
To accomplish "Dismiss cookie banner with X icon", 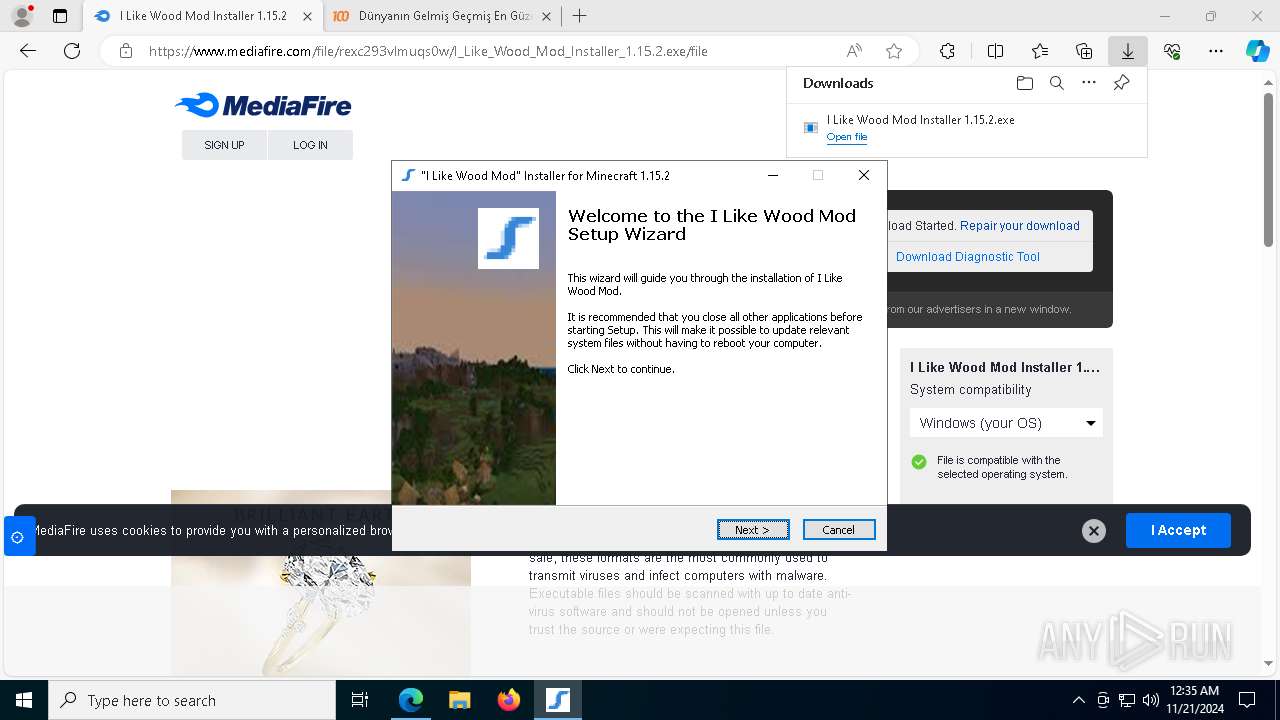I will (1094, 531).
